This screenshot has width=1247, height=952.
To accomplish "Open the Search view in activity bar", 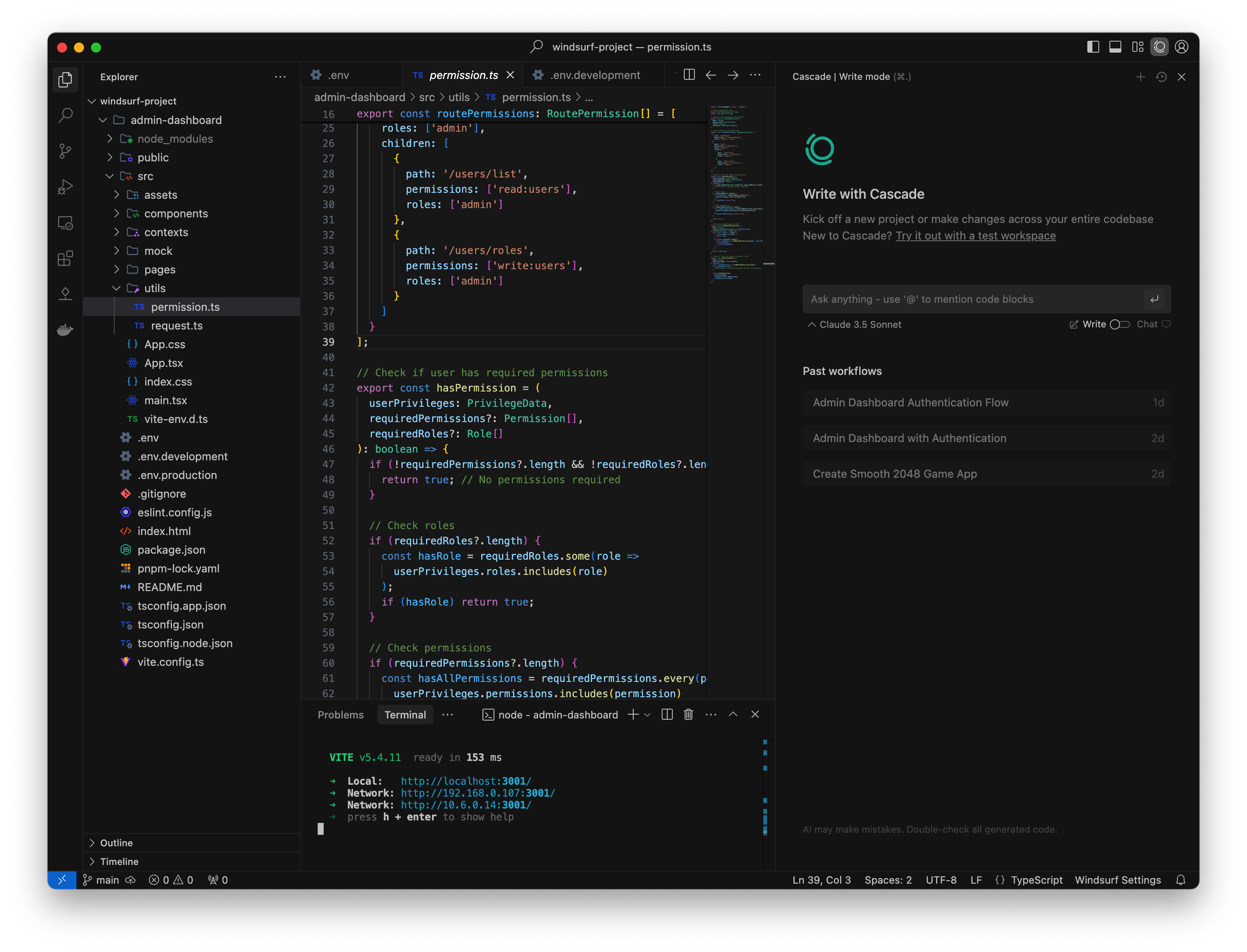I will (x=65, y=115).
